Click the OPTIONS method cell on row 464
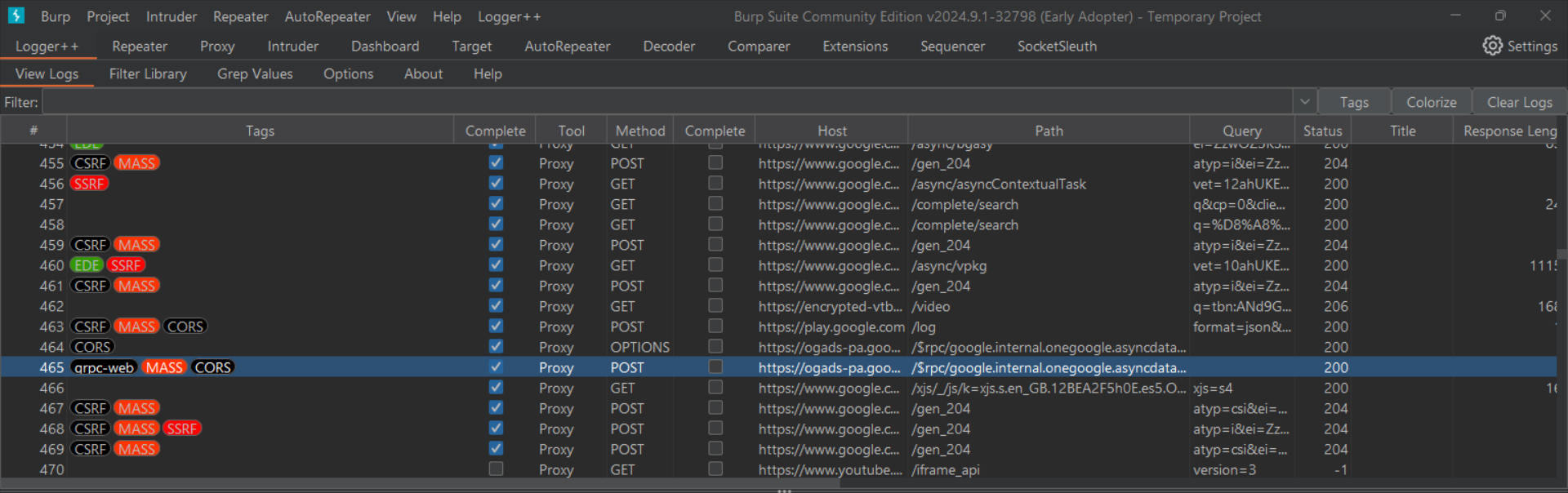This screenshot has height=493, width=1568. [x=639, y=347]
